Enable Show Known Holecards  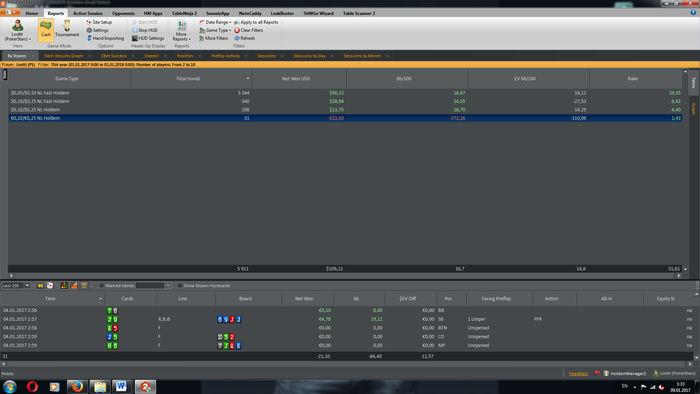[180, 286]
